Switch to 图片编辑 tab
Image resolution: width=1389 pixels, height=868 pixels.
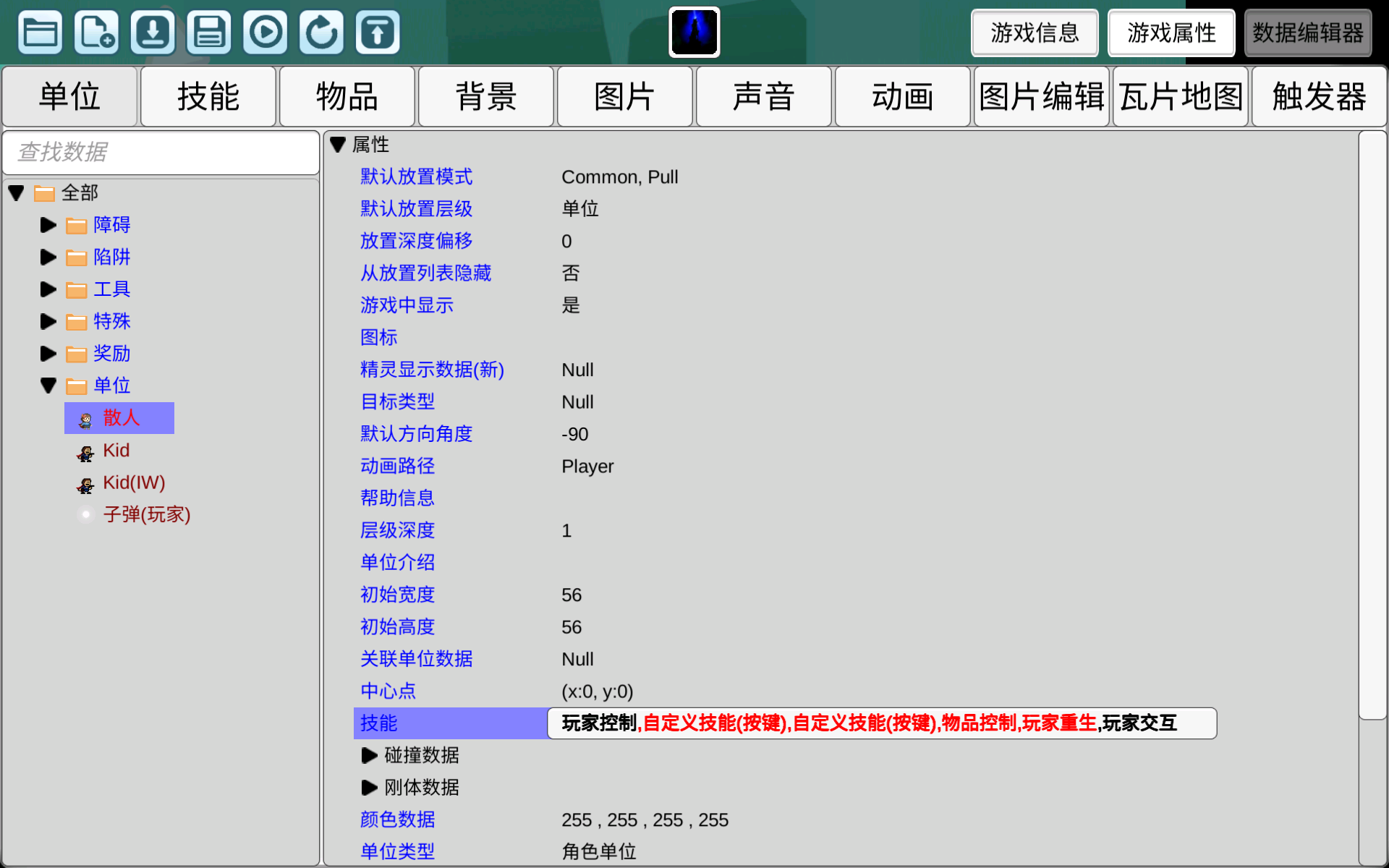1042,96
